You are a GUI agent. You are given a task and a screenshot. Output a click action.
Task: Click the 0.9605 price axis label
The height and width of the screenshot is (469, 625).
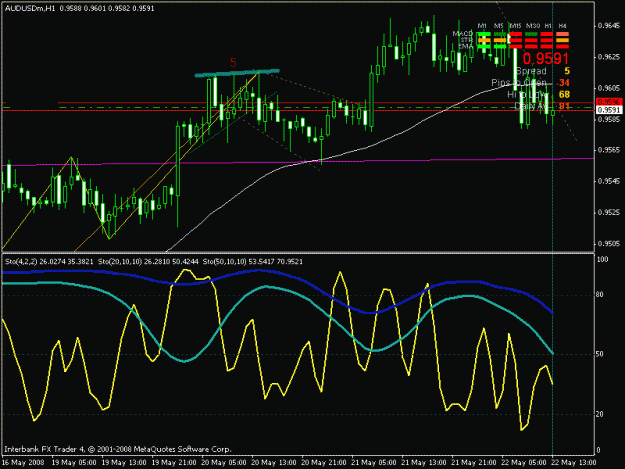click(x=609, y=88)
